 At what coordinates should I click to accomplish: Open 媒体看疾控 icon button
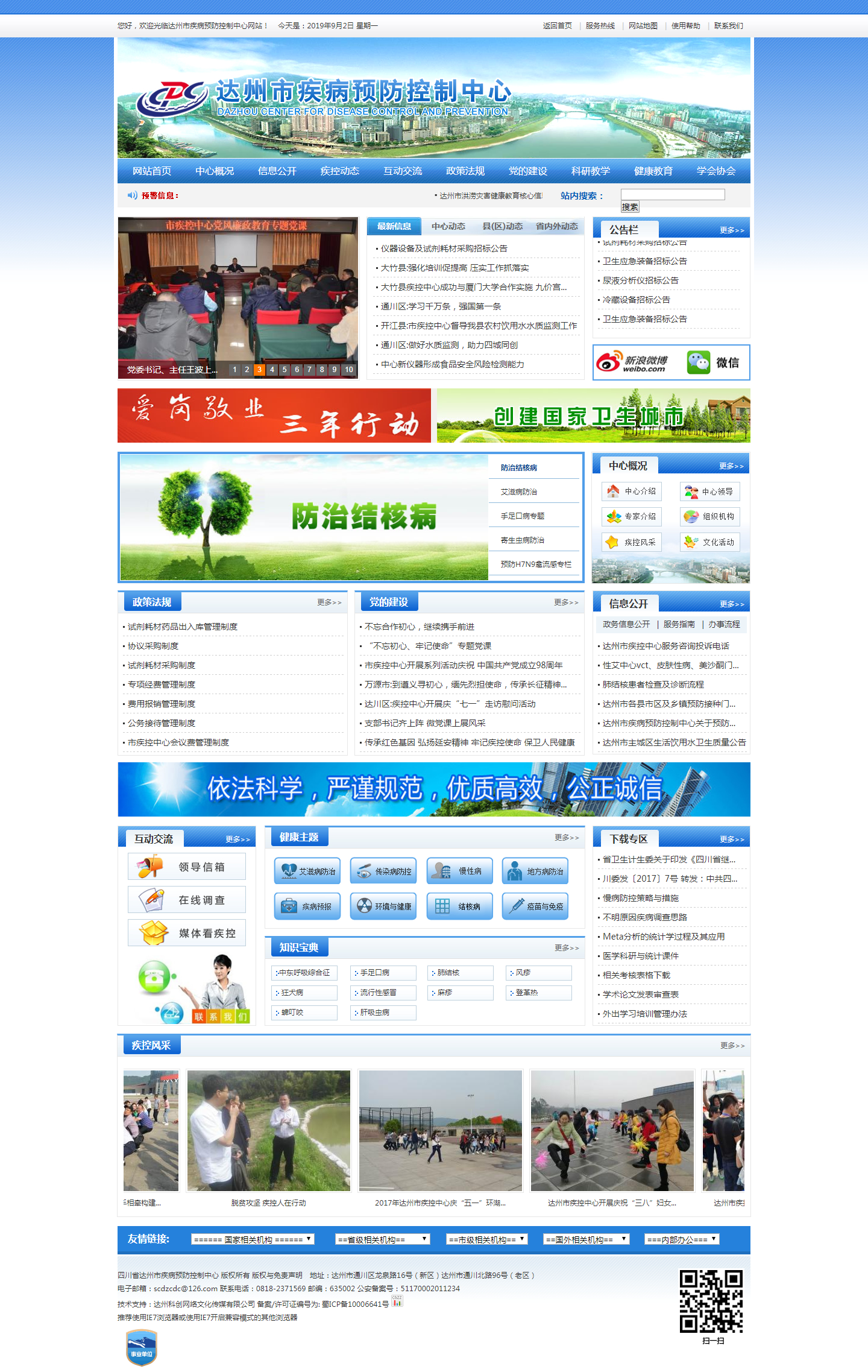tap(187, 933)
